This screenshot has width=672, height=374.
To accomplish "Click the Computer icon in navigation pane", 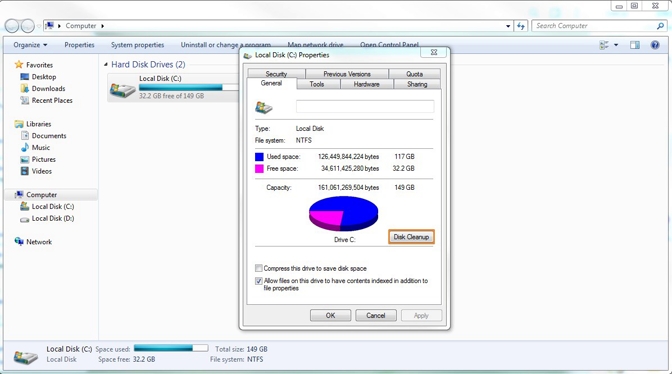I will (19, 194).
